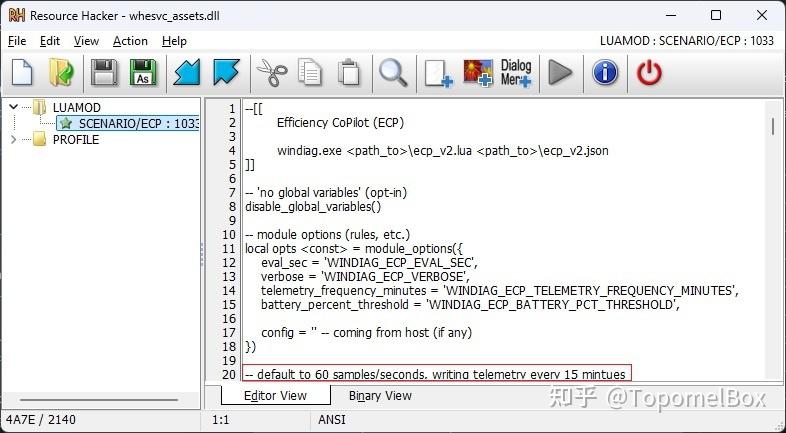Viewport: 786px width, 433px height.
Task: Click the Resource Hacker title bar logo
Action: pyautogui.click(x=17, y=16)
